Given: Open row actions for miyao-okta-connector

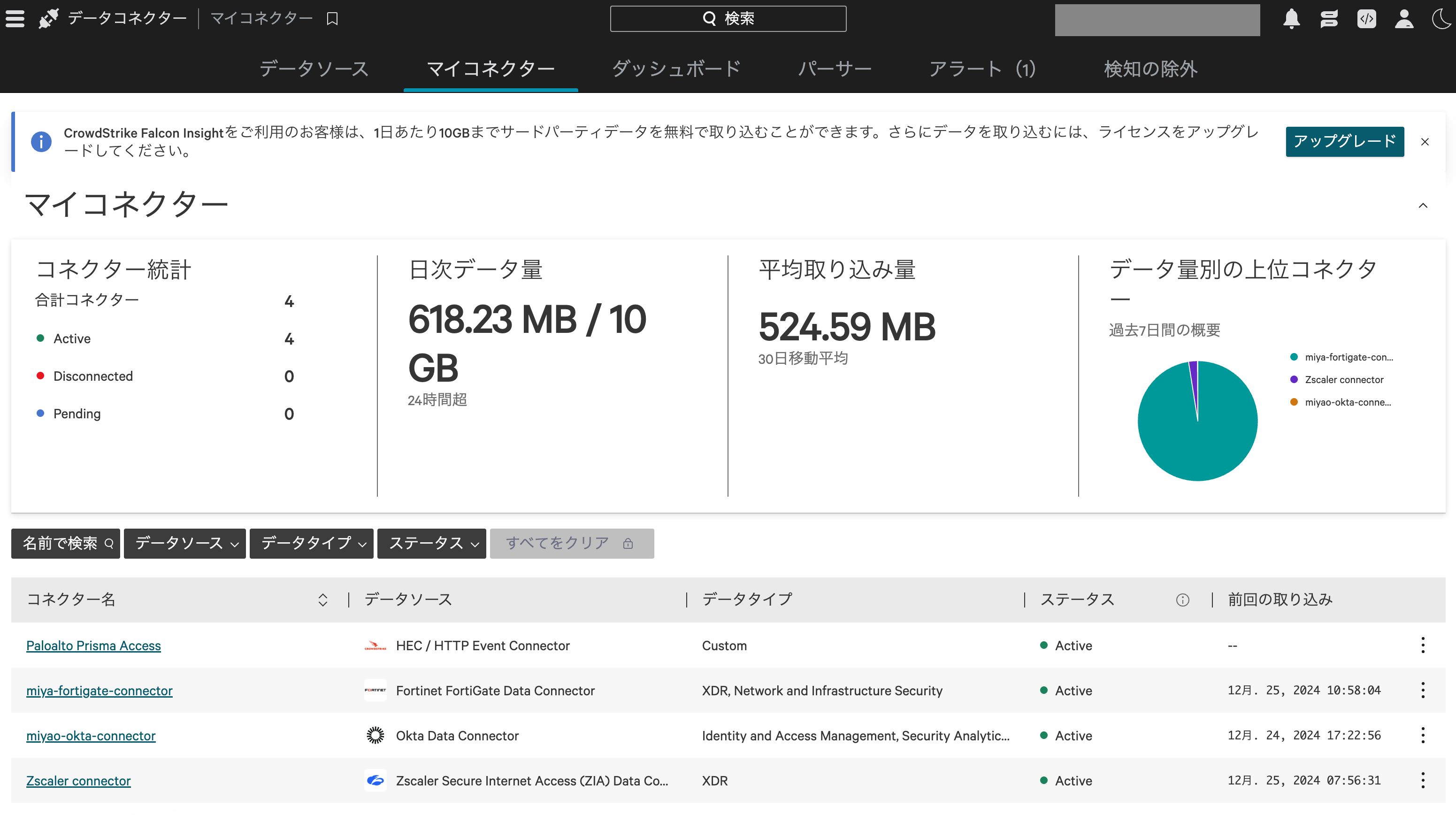Looking at the screenshot, I should tap(1423, 735).
